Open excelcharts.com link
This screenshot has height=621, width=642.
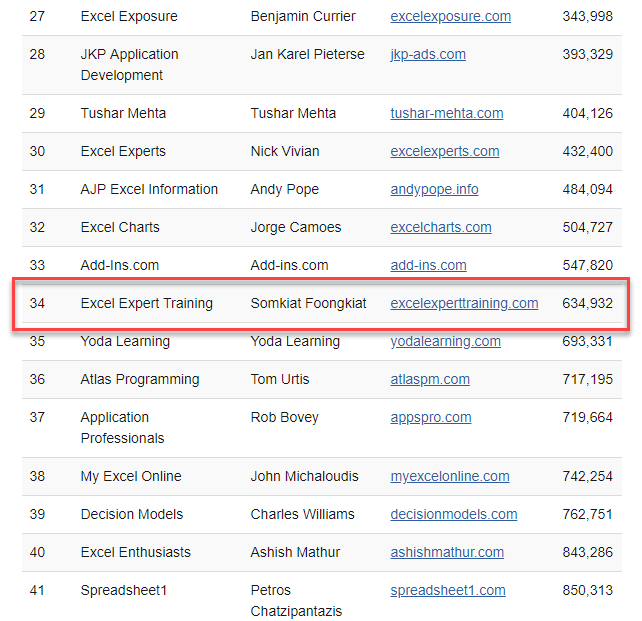point(441,227)
